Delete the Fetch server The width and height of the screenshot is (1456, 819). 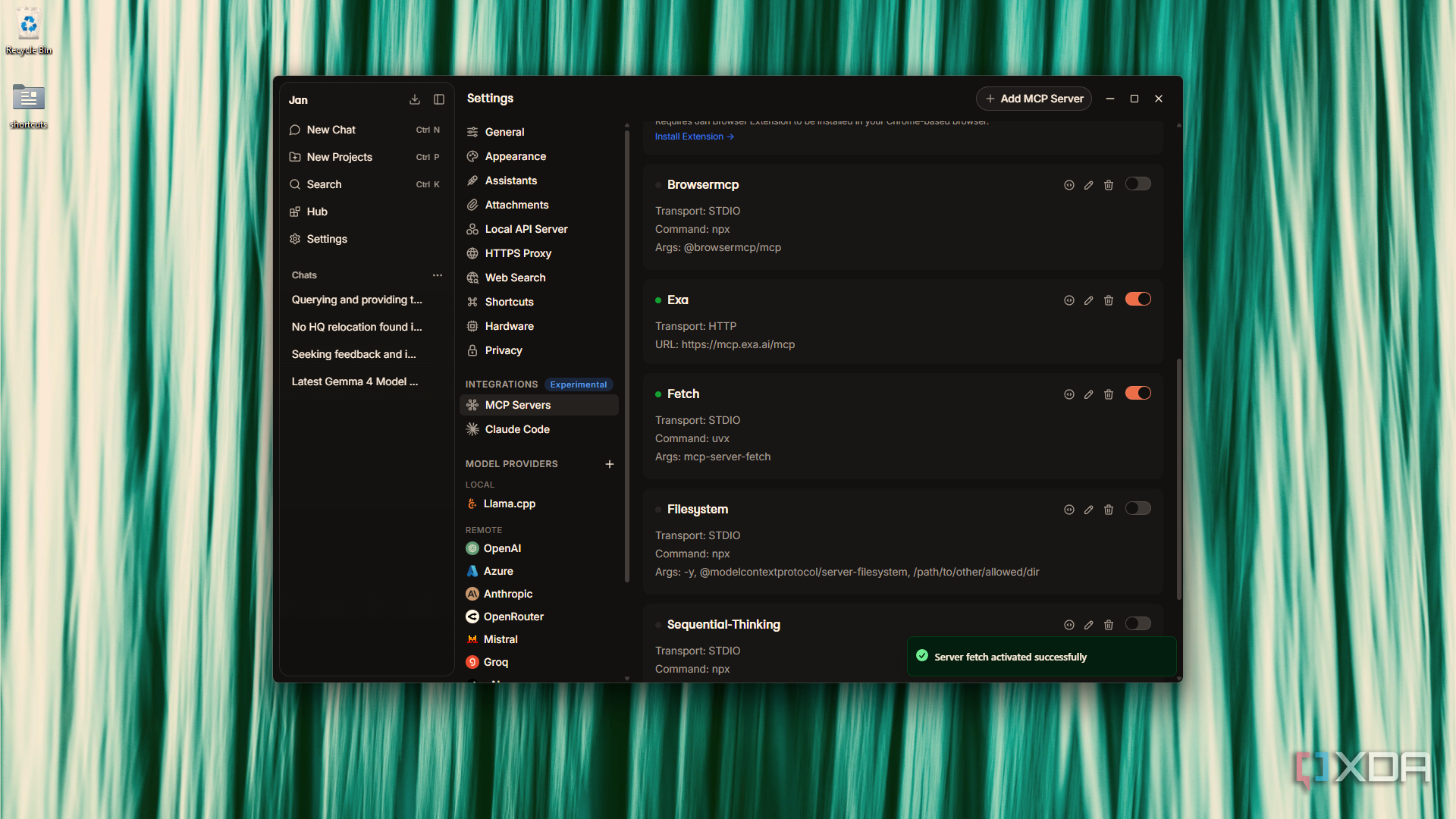(x=1109, y=394)
